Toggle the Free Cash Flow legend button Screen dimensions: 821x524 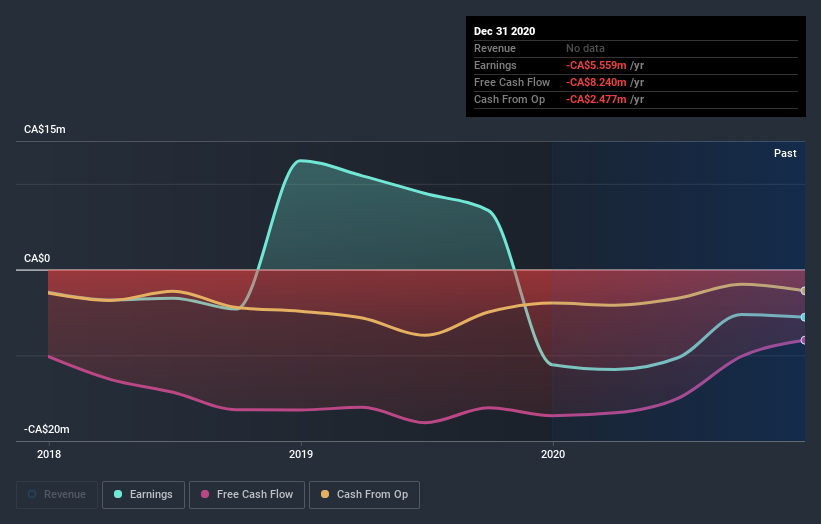pyautogui.click(x=247, y=495)
